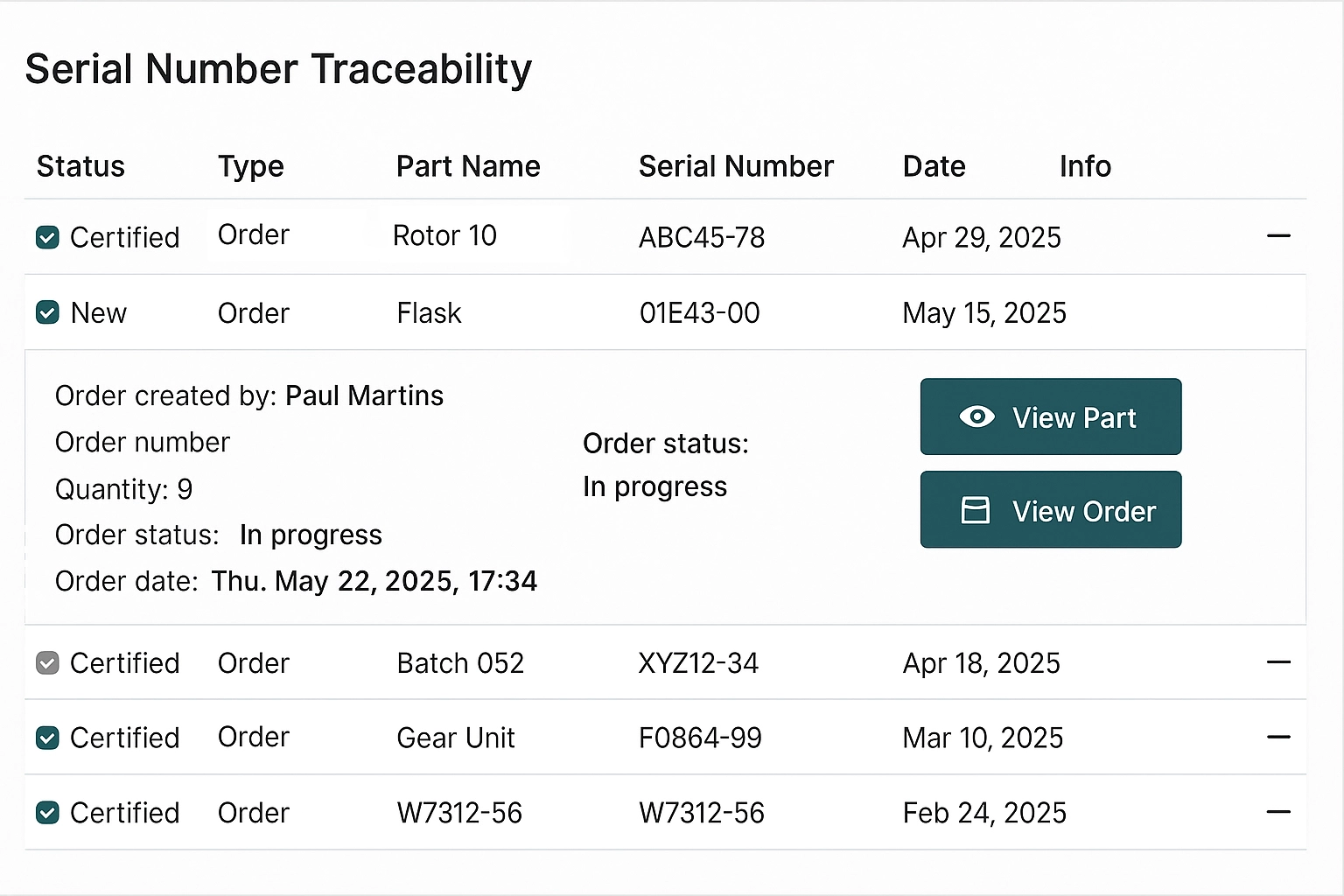Sort by the Serial Number column header

click(x=736, y=166)
